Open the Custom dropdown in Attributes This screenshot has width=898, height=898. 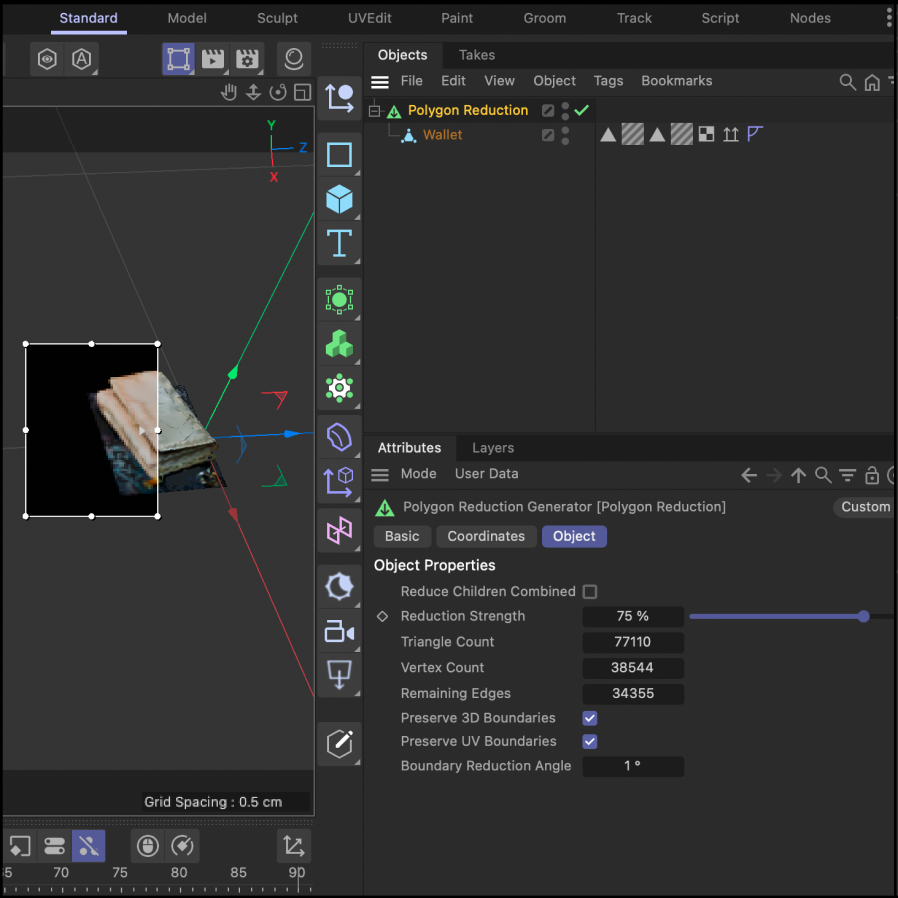(x=865, y=507)
